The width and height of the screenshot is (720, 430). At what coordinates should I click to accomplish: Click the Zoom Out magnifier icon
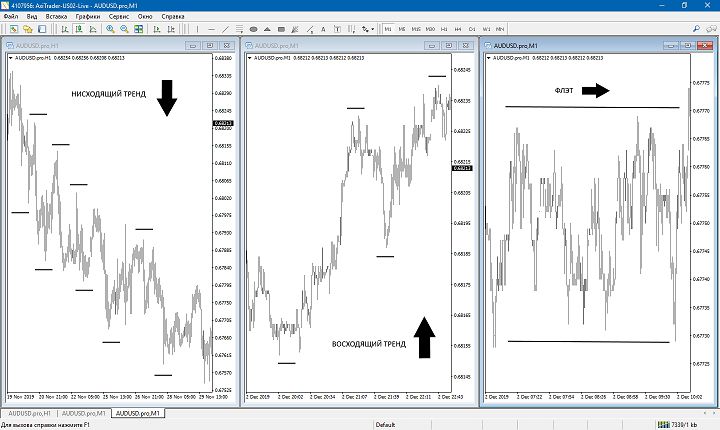124,29
